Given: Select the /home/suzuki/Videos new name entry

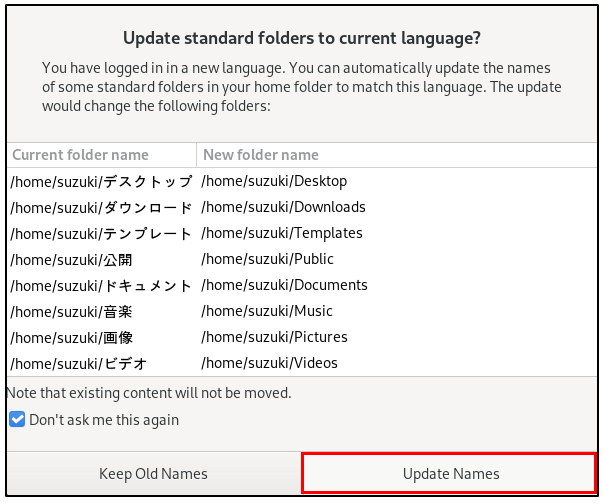Looking at the screenshot, I should [269, 363].
